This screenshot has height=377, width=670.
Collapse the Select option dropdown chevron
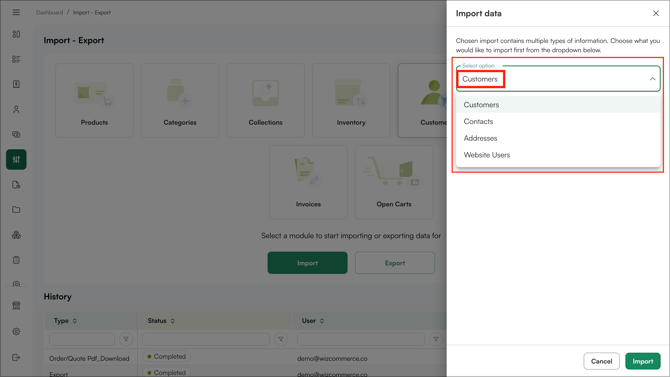652,79
